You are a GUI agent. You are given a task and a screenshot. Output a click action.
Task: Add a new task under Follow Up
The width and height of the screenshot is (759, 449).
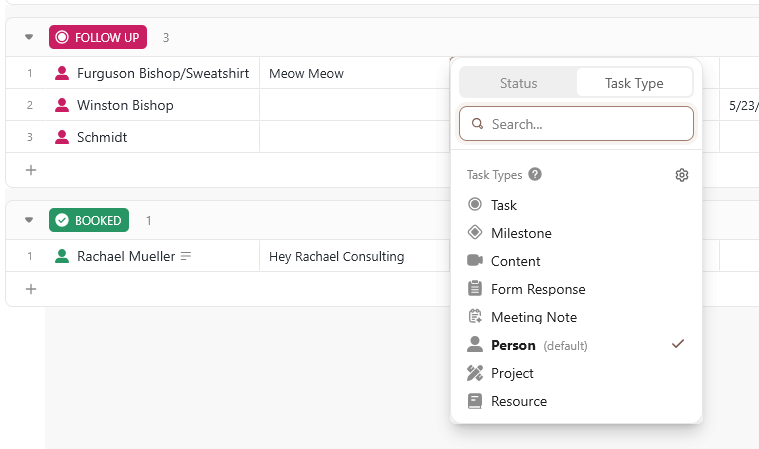point(31,170)
